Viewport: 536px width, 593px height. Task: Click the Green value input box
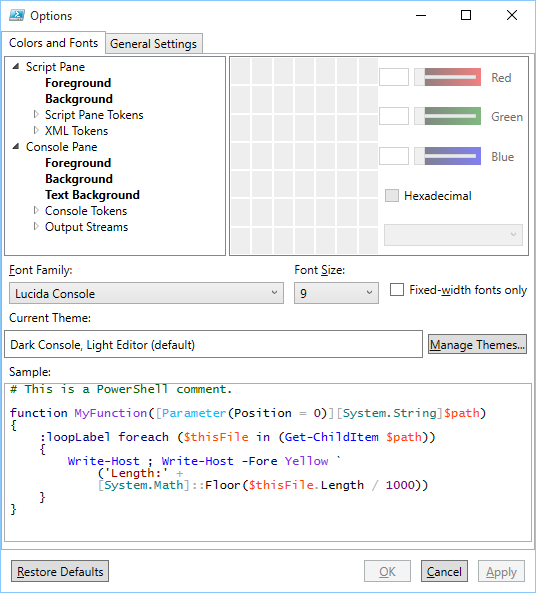pos(394,116)
